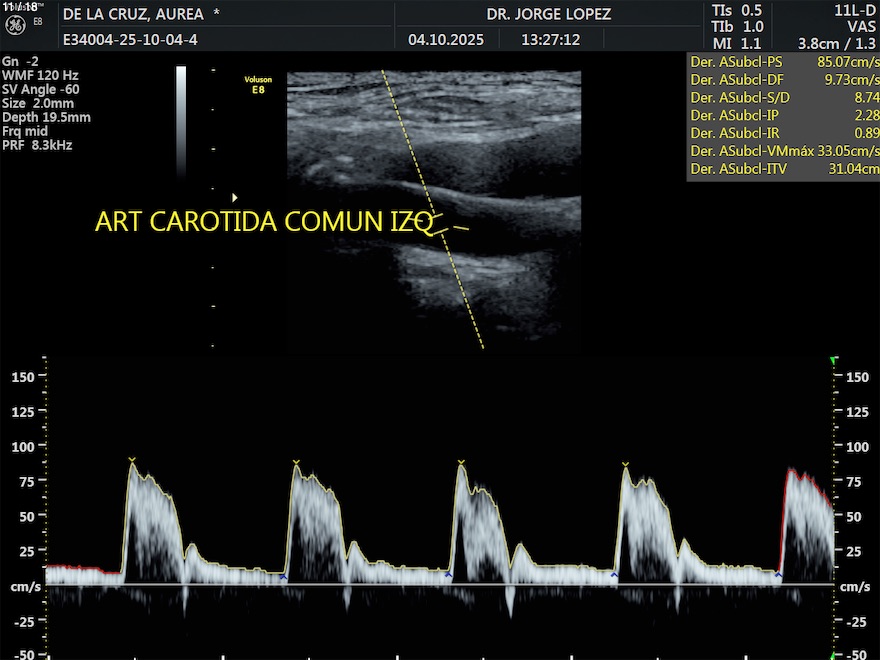This screenshot has width=880, height=660.
Task: Select the Der. ASubcl-IR measurement row
Action: pos(783,133)
